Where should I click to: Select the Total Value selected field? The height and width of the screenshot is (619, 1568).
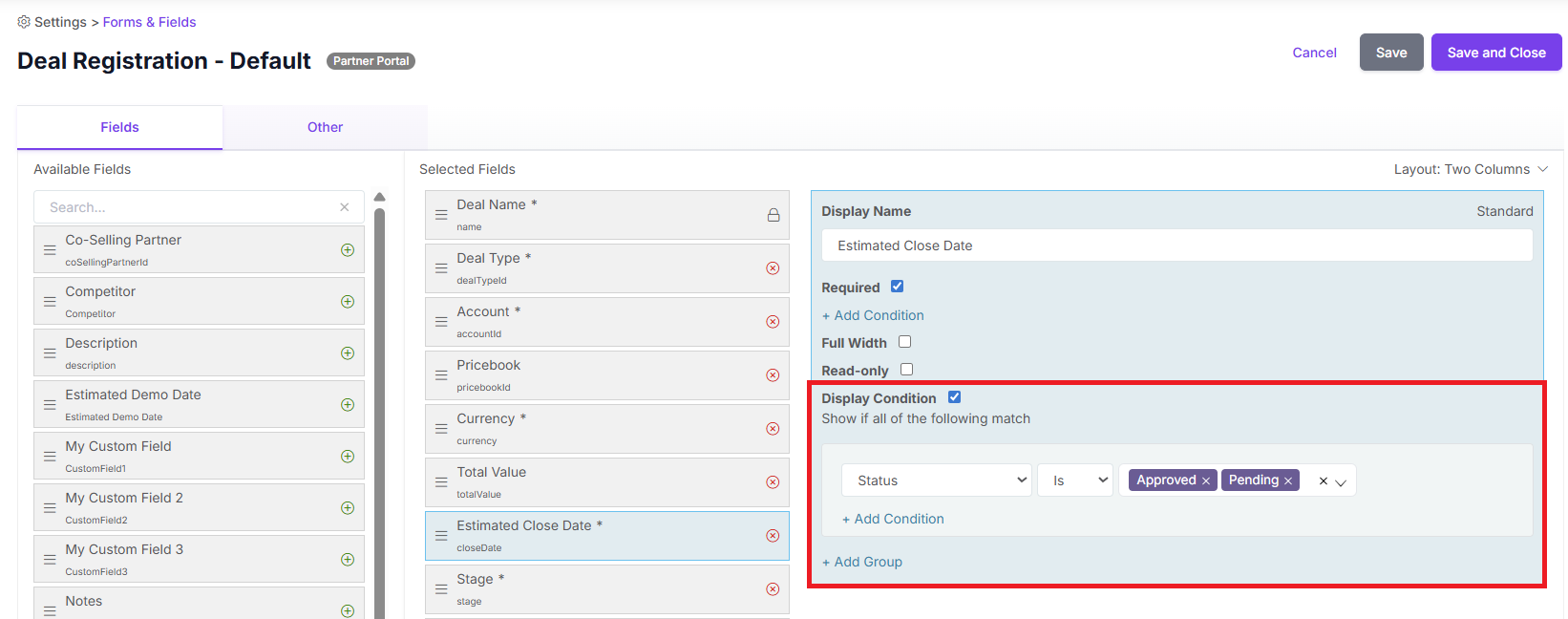(x=607, y=482)
